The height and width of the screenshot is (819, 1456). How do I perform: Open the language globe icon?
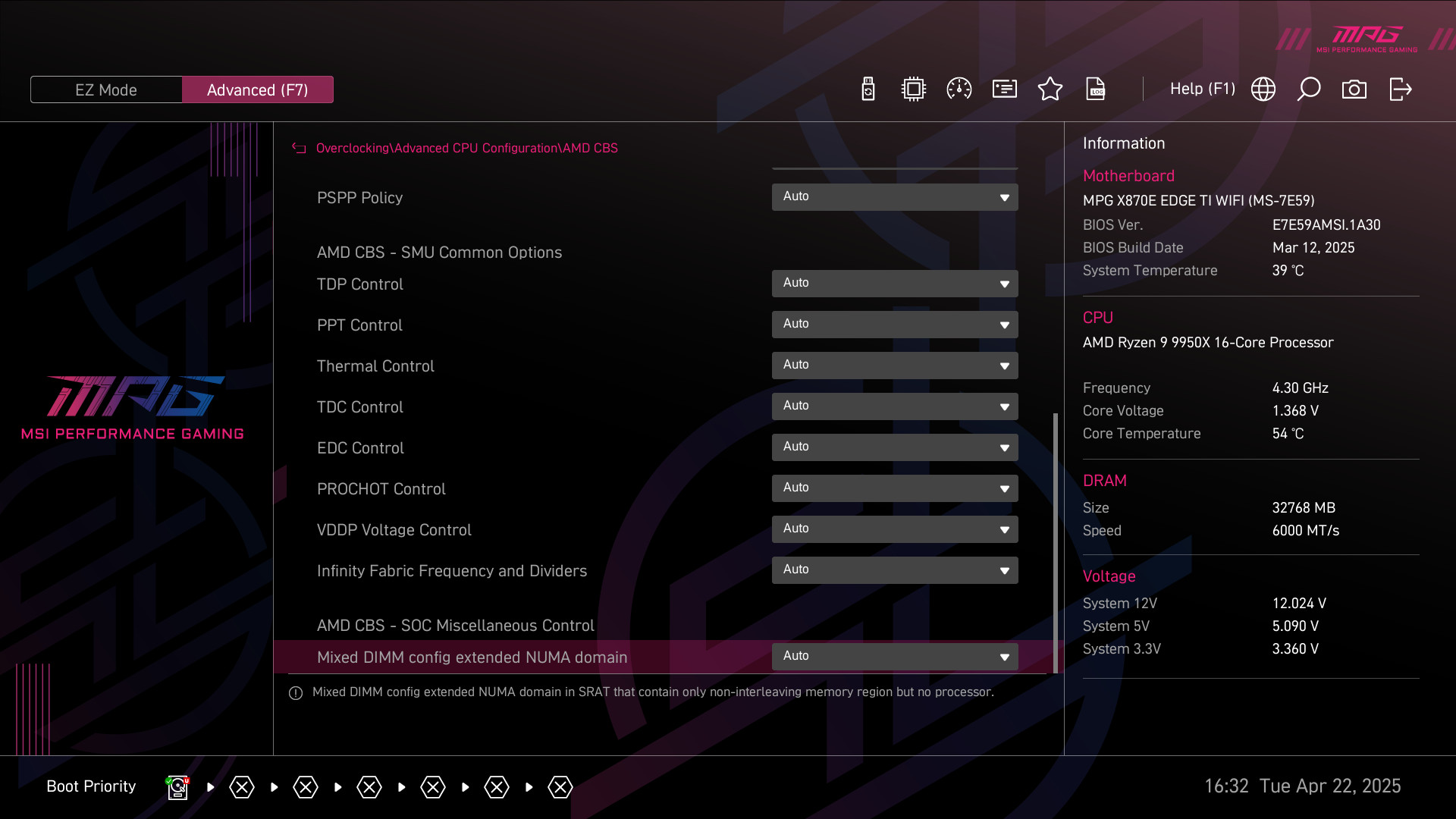click(1263, 89)
